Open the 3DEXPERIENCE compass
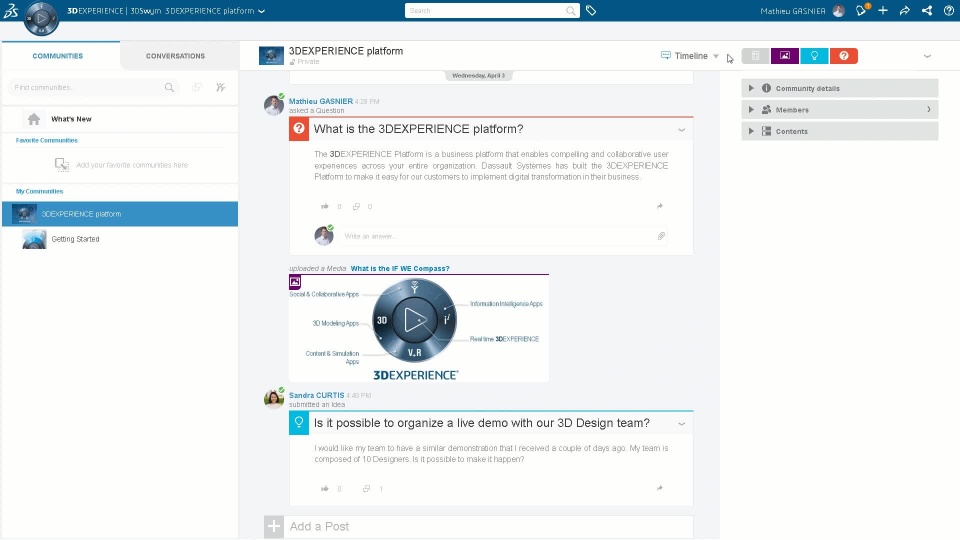The height and width of the screenshot is (540, 960). point(41,18)
